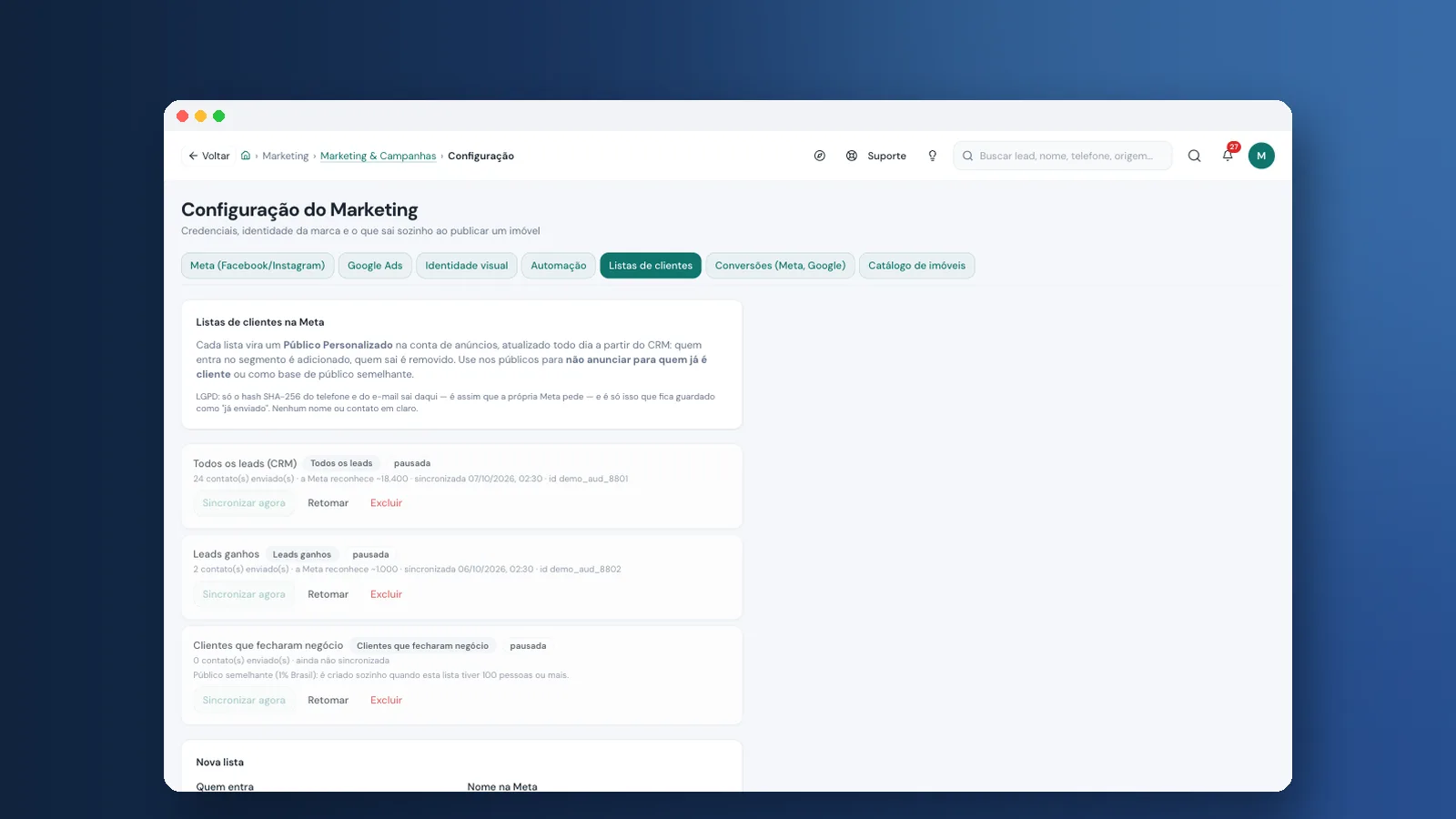Click Retomar for Todos os leads (CRM)

tap(329, 503)
